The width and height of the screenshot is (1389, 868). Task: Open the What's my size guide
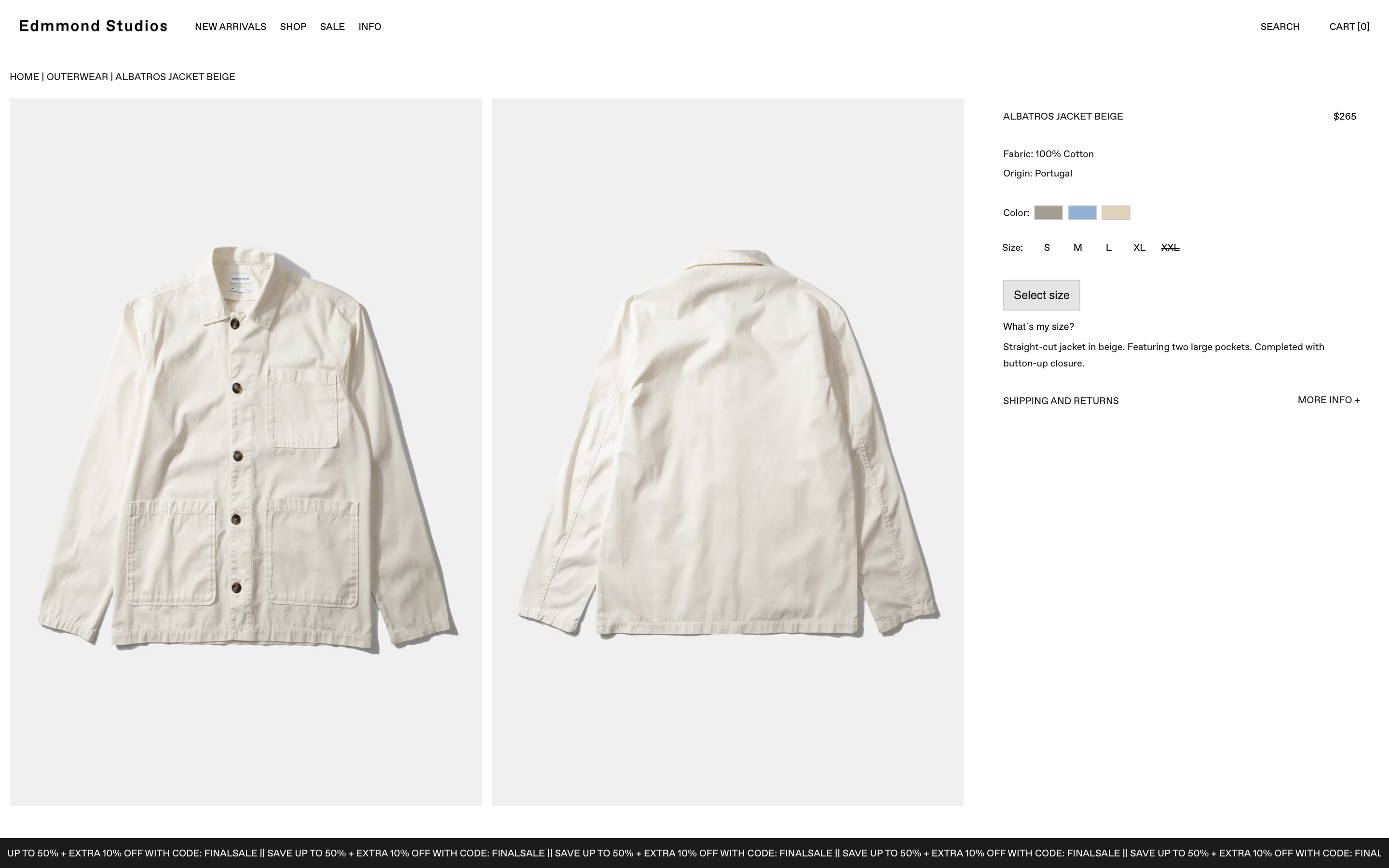(1038, 326)
